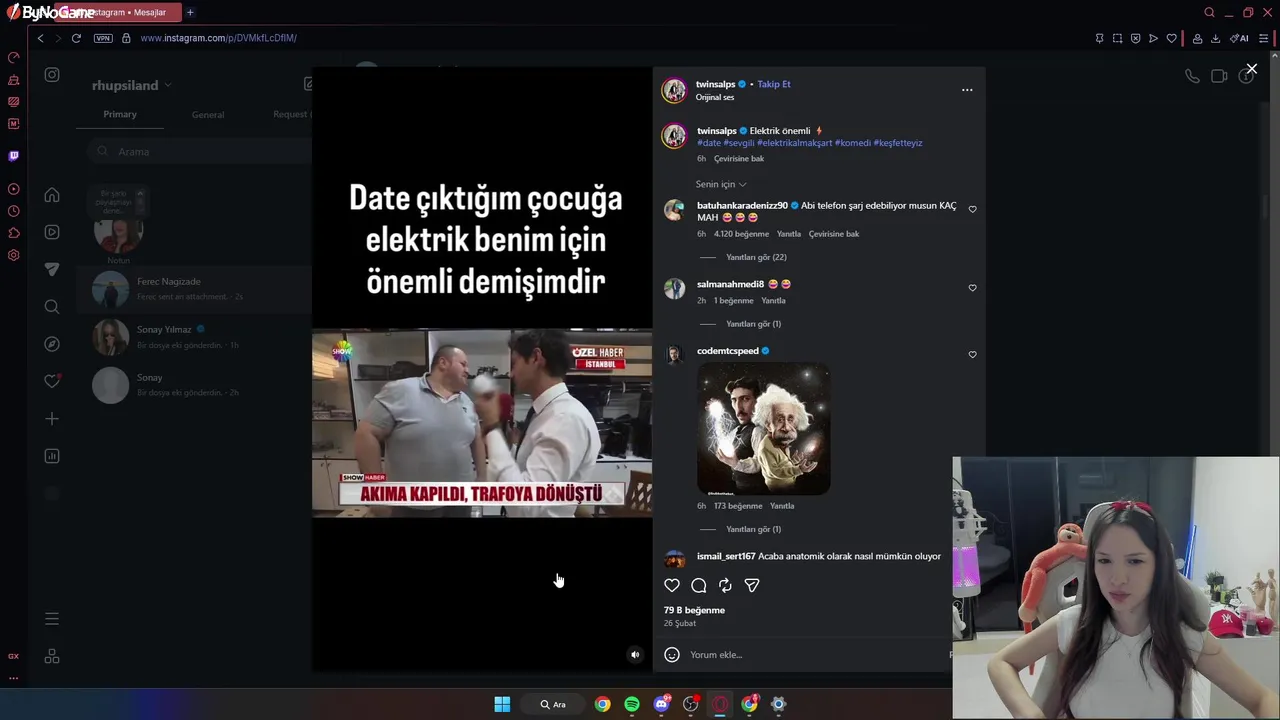This screenshot has width=1280, height=720.
Task: Expand replies under codemtcspeed's comment
Action: (753, 529)
